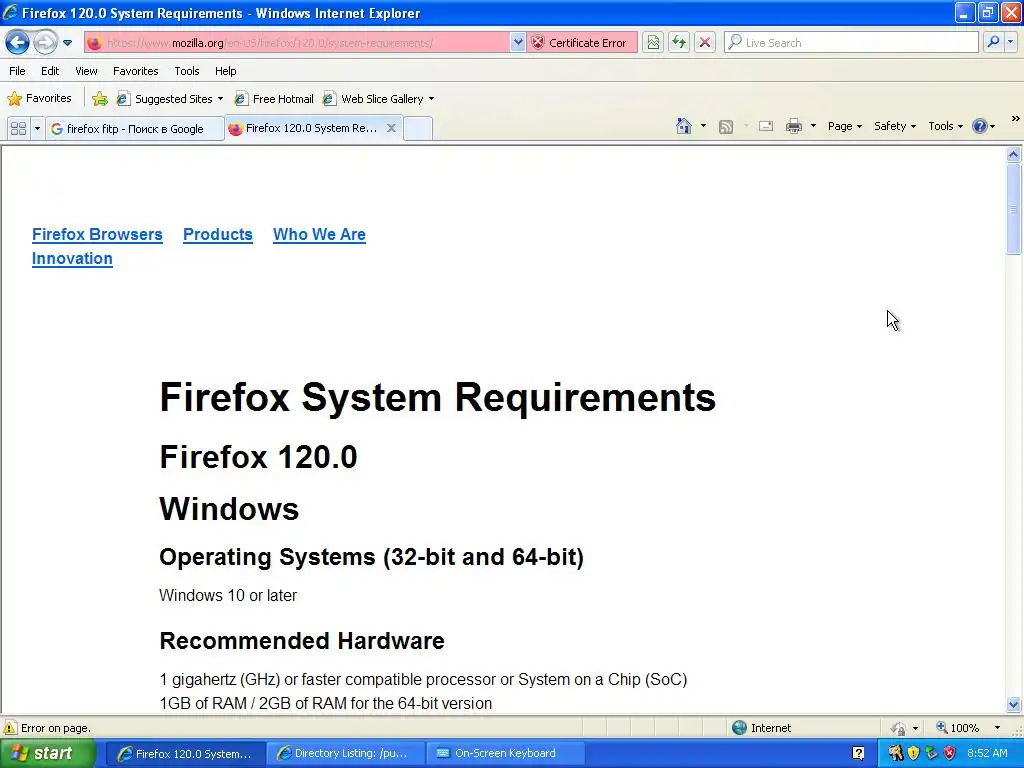The height and width of the screenshot is (768, 1024).
Task: Expand Suggested Sites dropdown arrow
Action: [220, 99]
